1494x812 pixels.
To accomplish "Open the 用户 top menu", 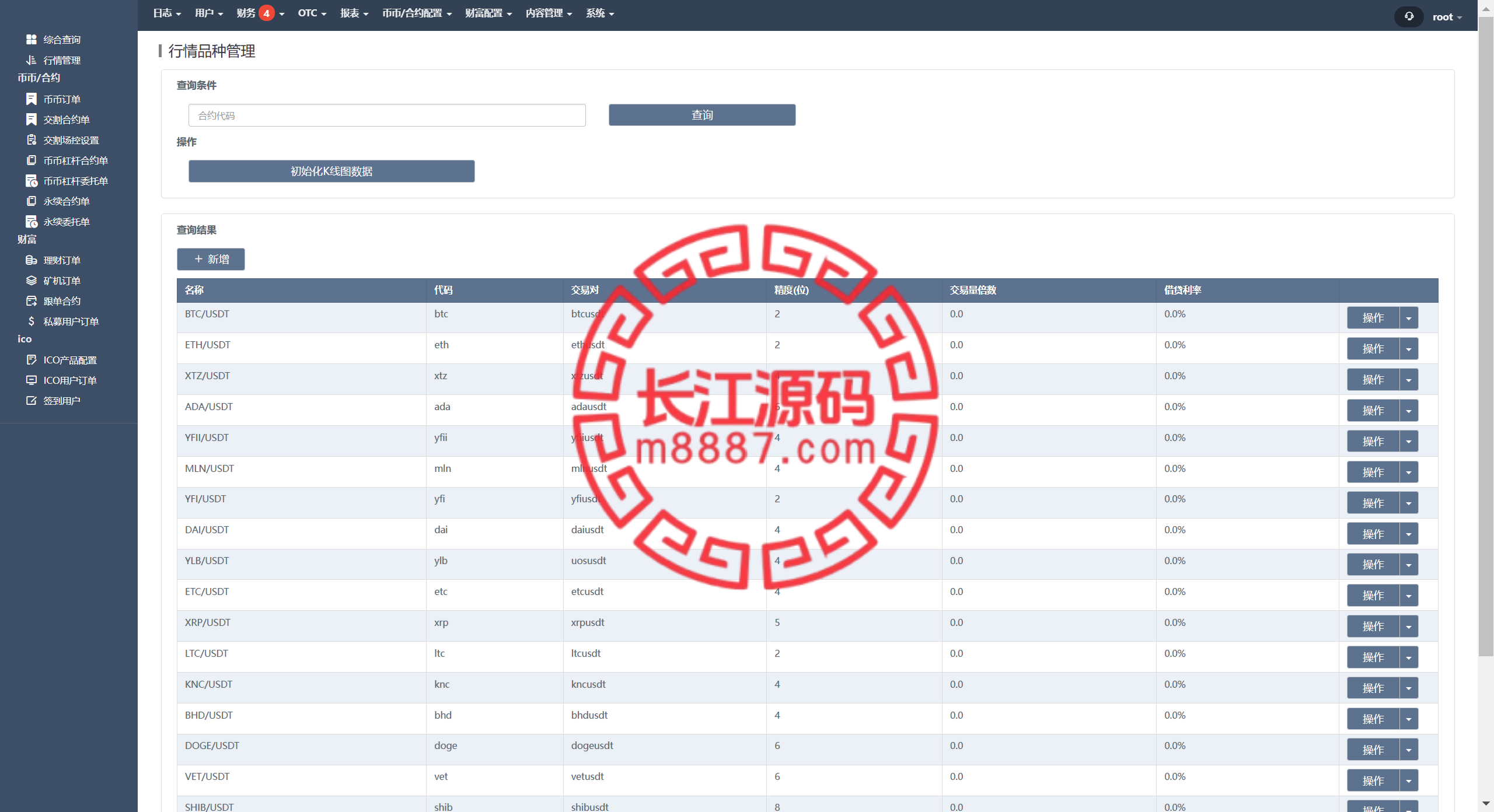I will 209,13.
